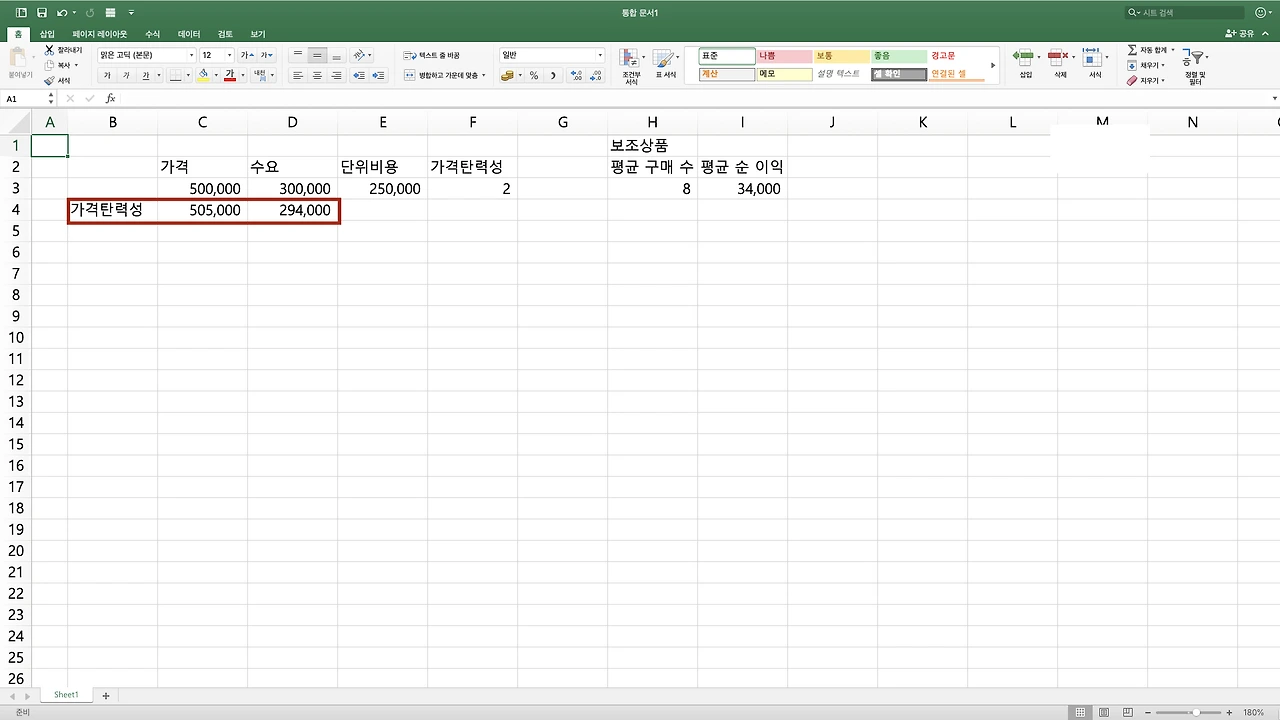
Task: Select the Sheet1 tab
Action: [x=66, y=695]
